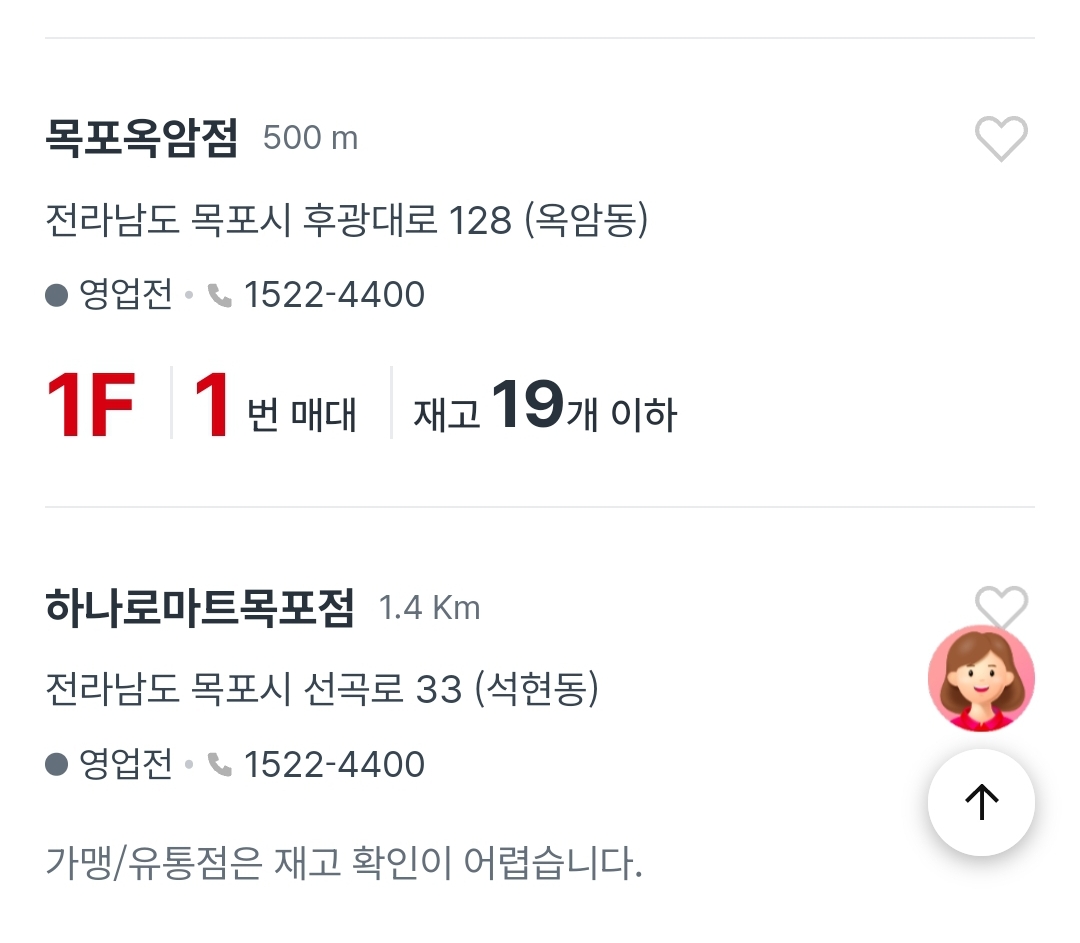This screenshot has width=1080, height=943.
Task: Tap the phone icon beside 목포옥암점's number
Action: click(219, 294)
